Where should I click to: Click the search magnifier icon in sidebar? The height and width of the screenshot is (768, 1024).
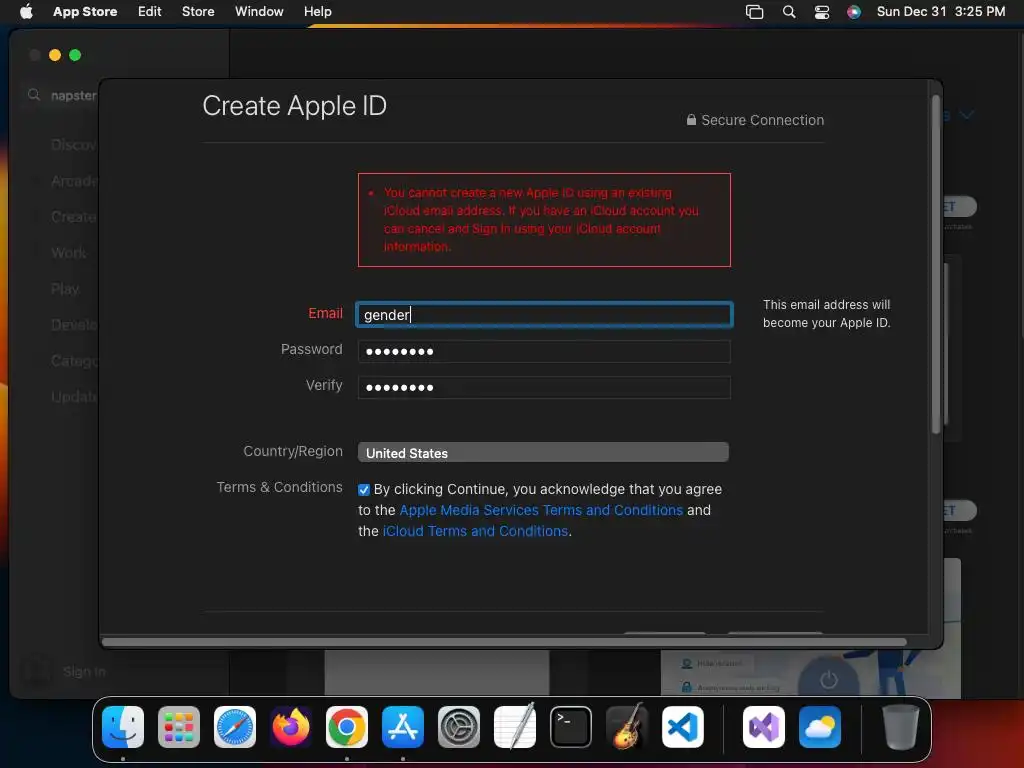pyautogui.click(x=34, y=95)
